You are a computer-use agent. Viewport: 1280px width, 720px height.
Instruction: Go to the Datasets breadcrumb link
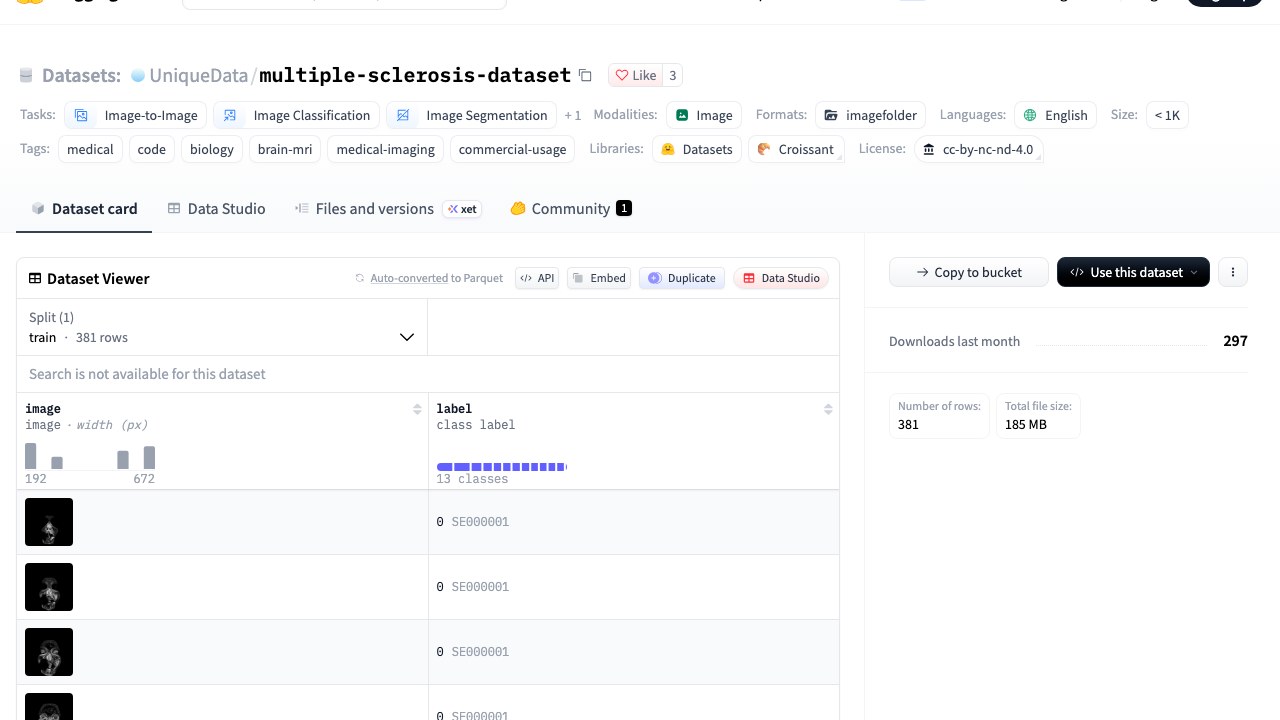(81, 75)
